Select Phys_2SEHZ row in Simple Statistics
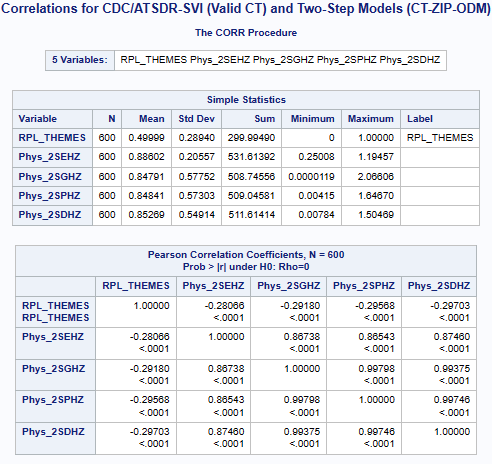Image resolution: width=492 pixels, height=464 pixels. (246, 157)
